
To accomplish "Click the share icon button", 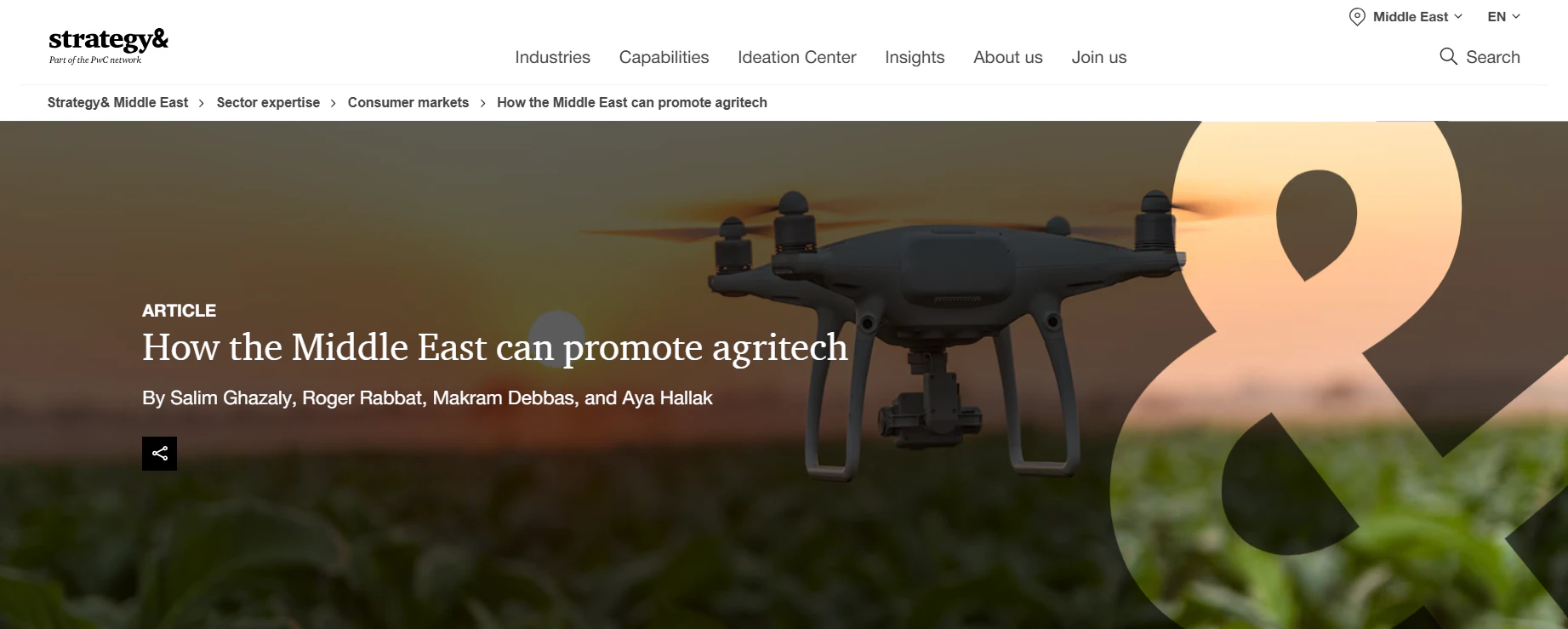I will (159, 454).
